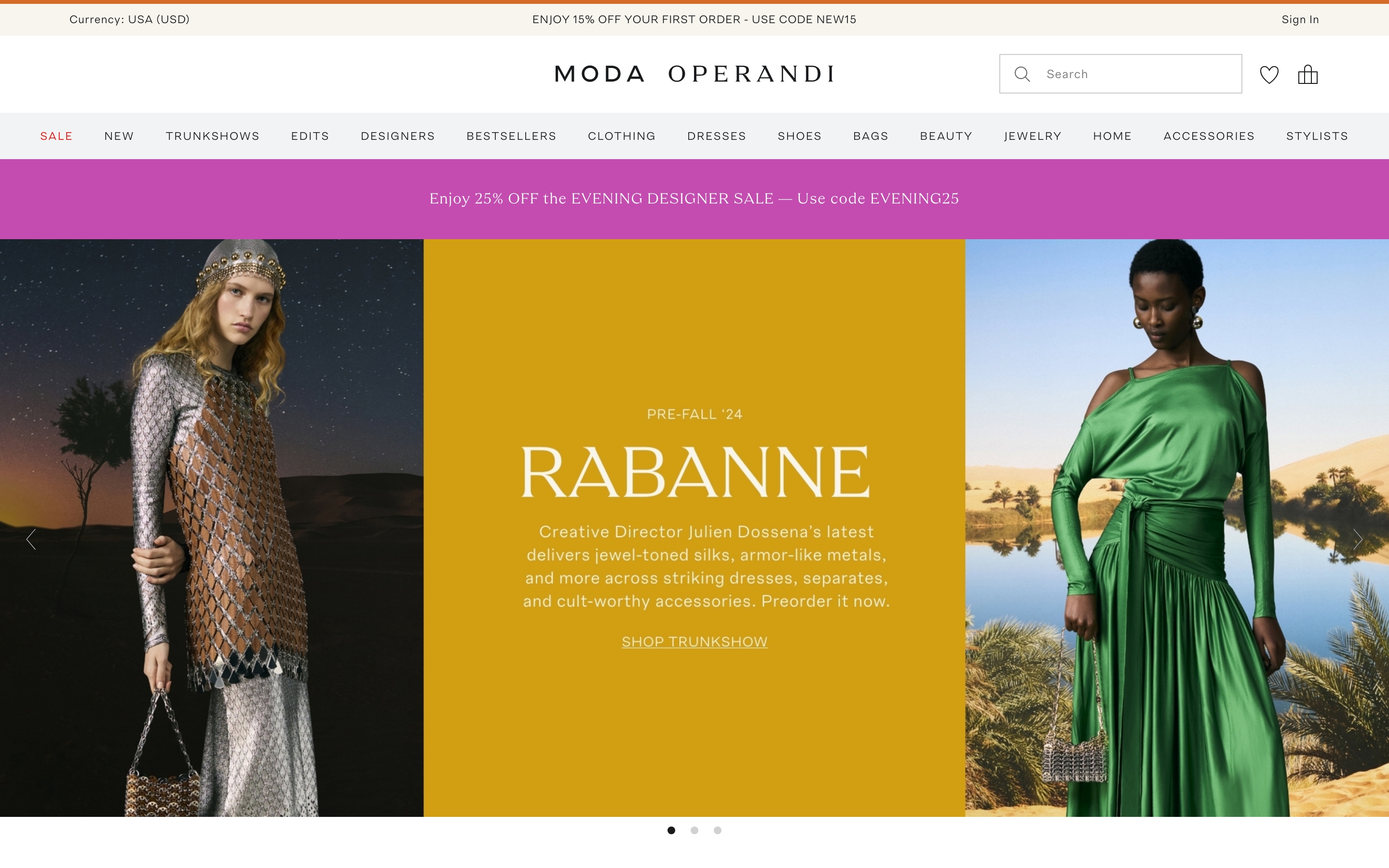
Task: Open the Currency: USA (USD) selector
Action: click(129, 19)
